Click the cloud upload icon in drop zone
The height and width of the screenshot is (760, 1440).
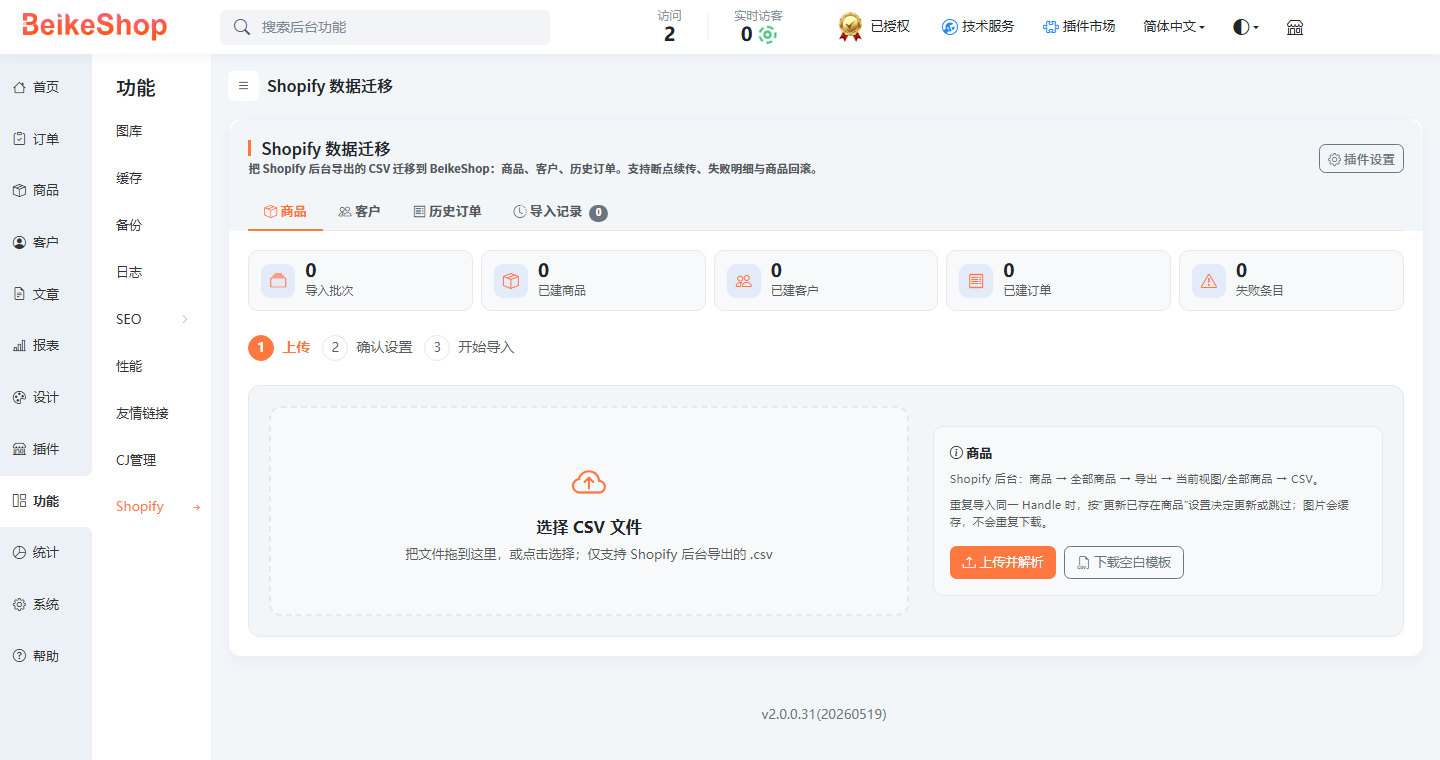589,483
